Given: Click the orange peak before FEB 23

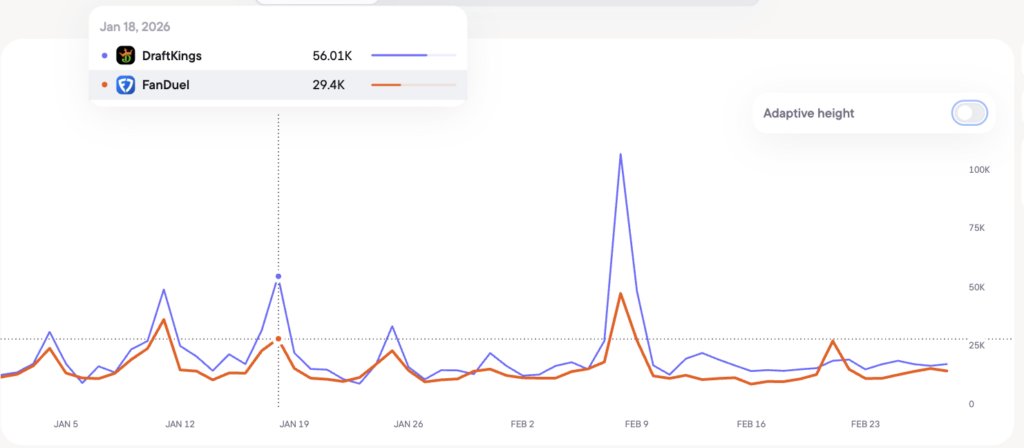Looking at the screenshot, I should 833,341.
